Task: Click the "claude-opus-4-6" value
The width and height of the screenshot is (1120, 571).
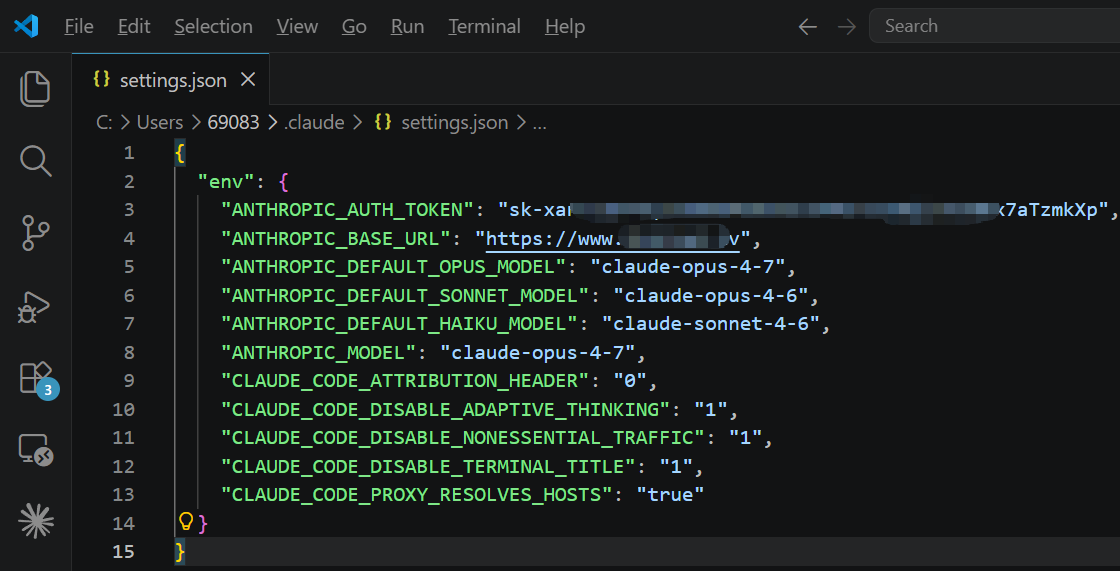Action: [x=711, y=295]
